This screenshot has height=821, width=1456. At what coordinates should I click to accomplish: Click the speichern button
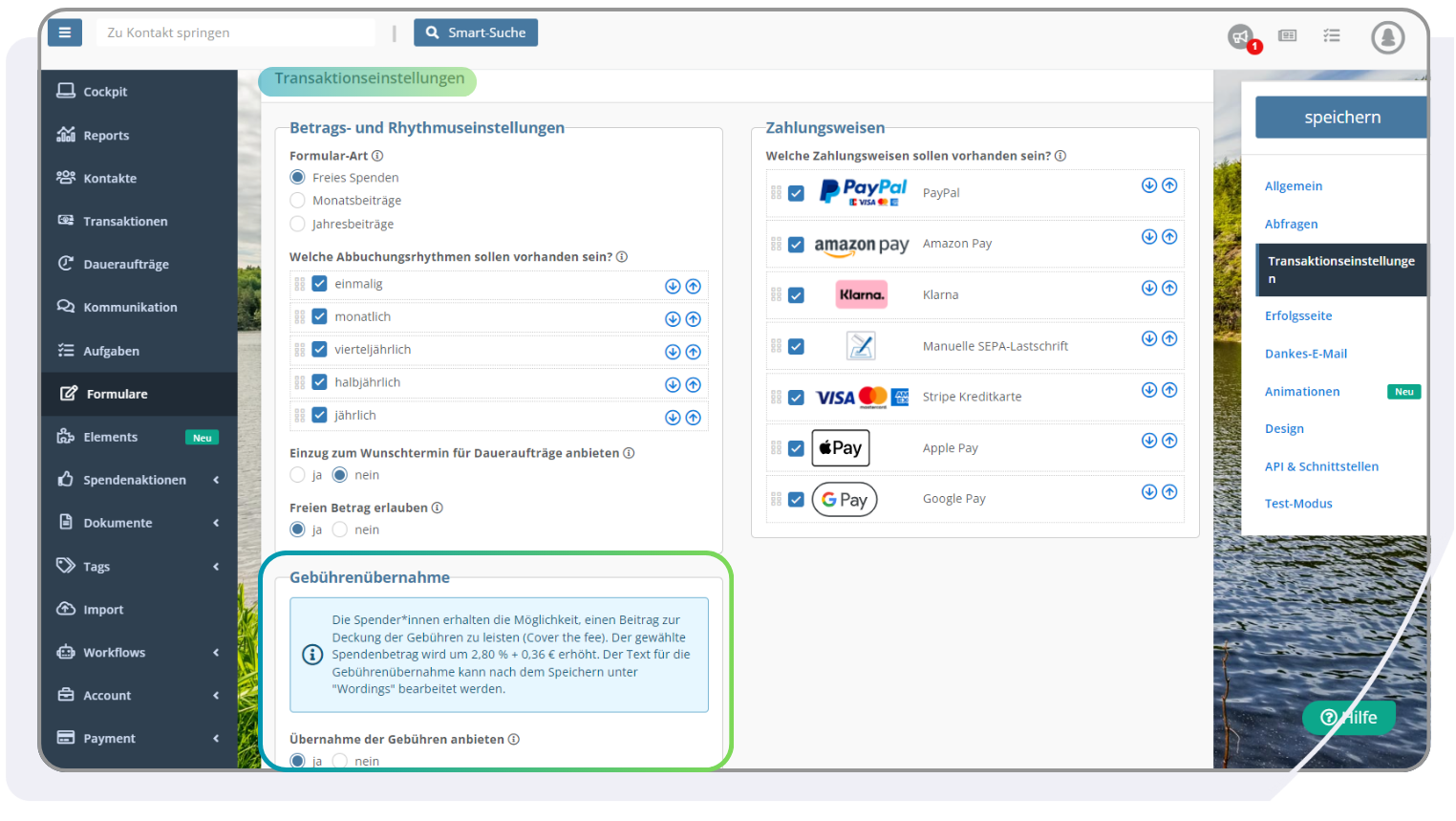(1341, 116)
